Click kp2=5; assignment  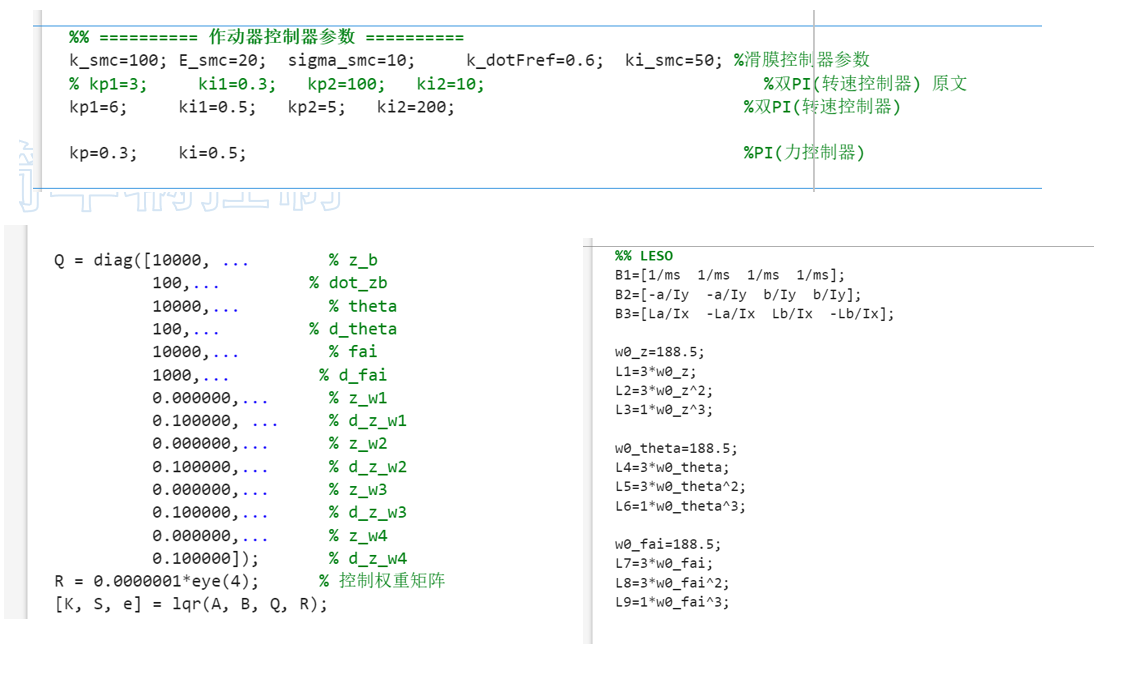pyautogui.click(x=317, y=107)
